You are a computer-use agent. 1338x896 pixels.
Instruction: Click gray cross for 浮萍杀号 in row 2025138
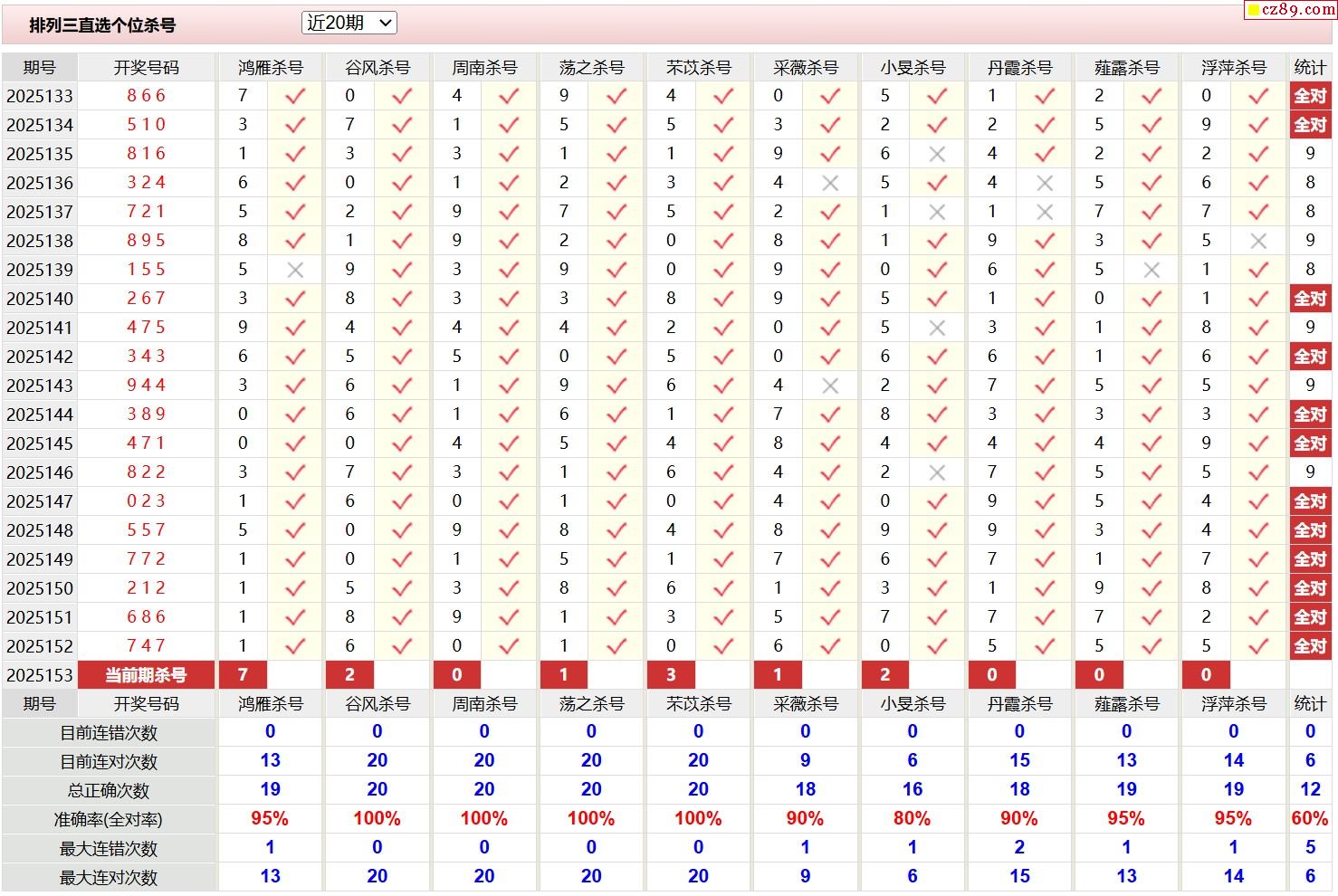1258,241
